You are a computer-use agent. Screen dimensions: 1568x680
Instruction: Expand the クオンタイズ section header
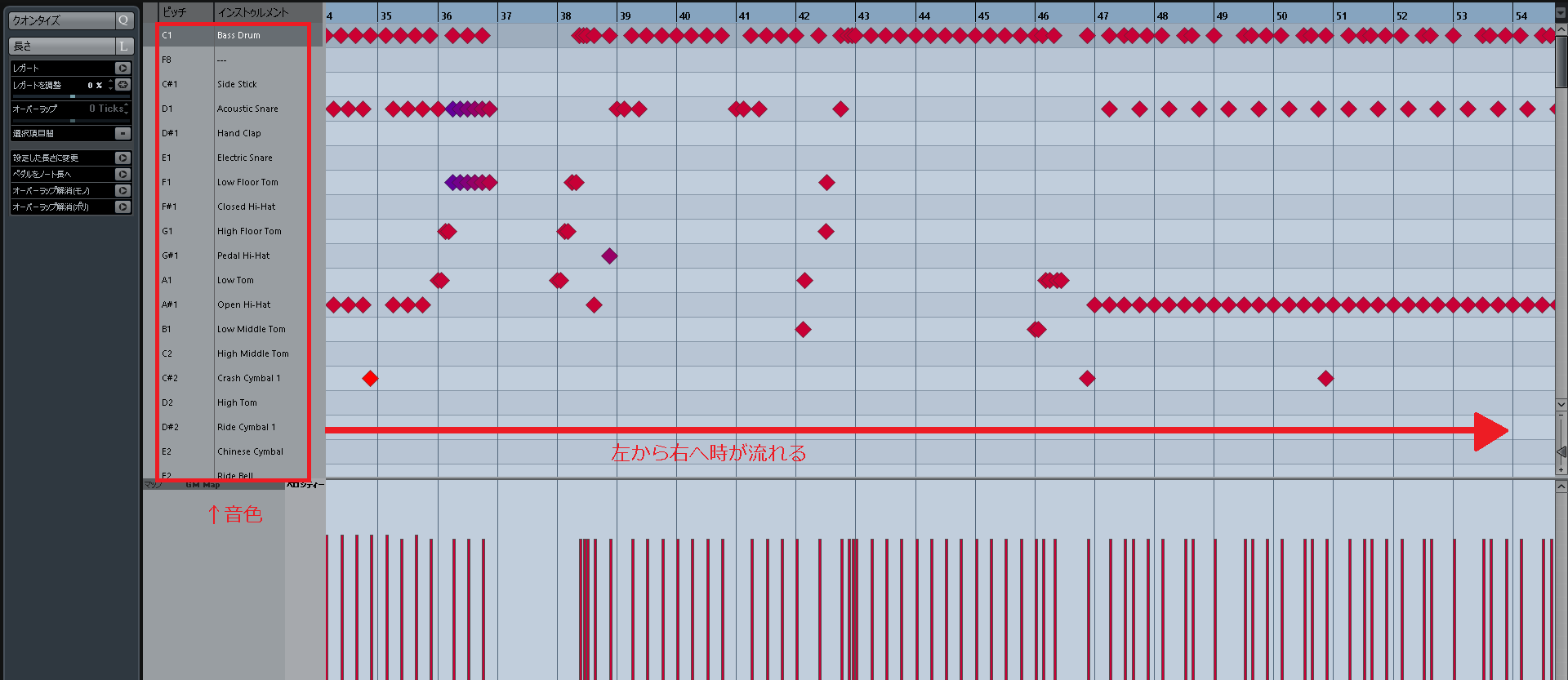point(61,20)
